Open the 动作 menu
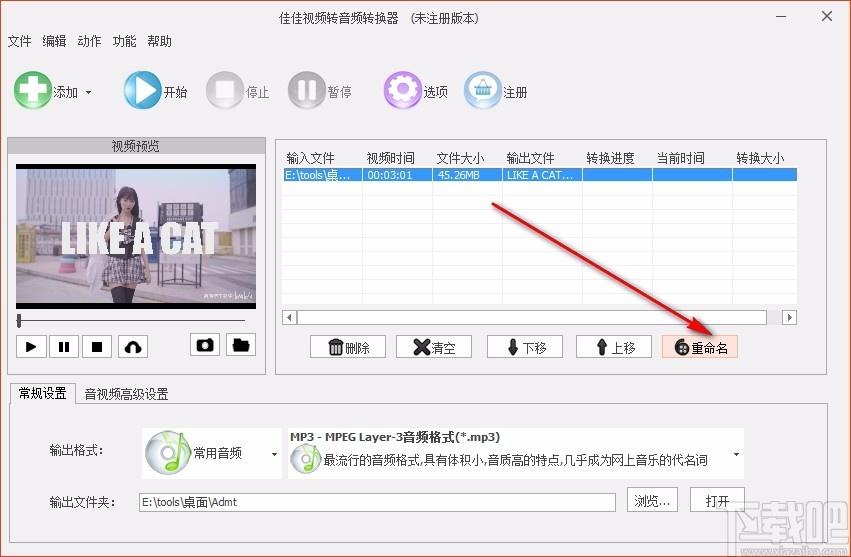The width and height of the screenshot is (851, 557). [x=89, y=41]
